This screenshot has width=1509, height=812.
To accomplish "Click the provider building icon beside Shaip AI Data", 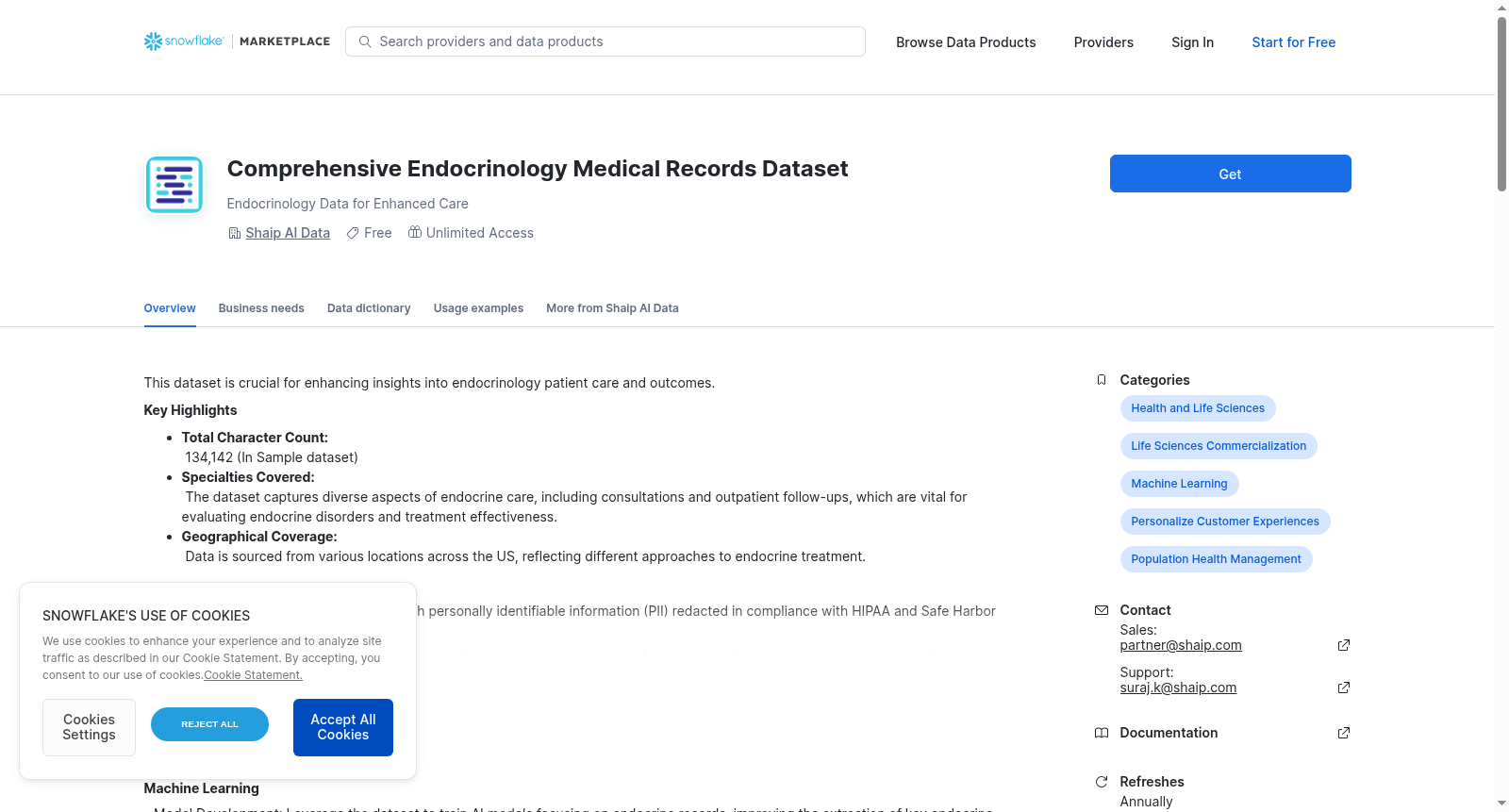I will pos(235,233).
